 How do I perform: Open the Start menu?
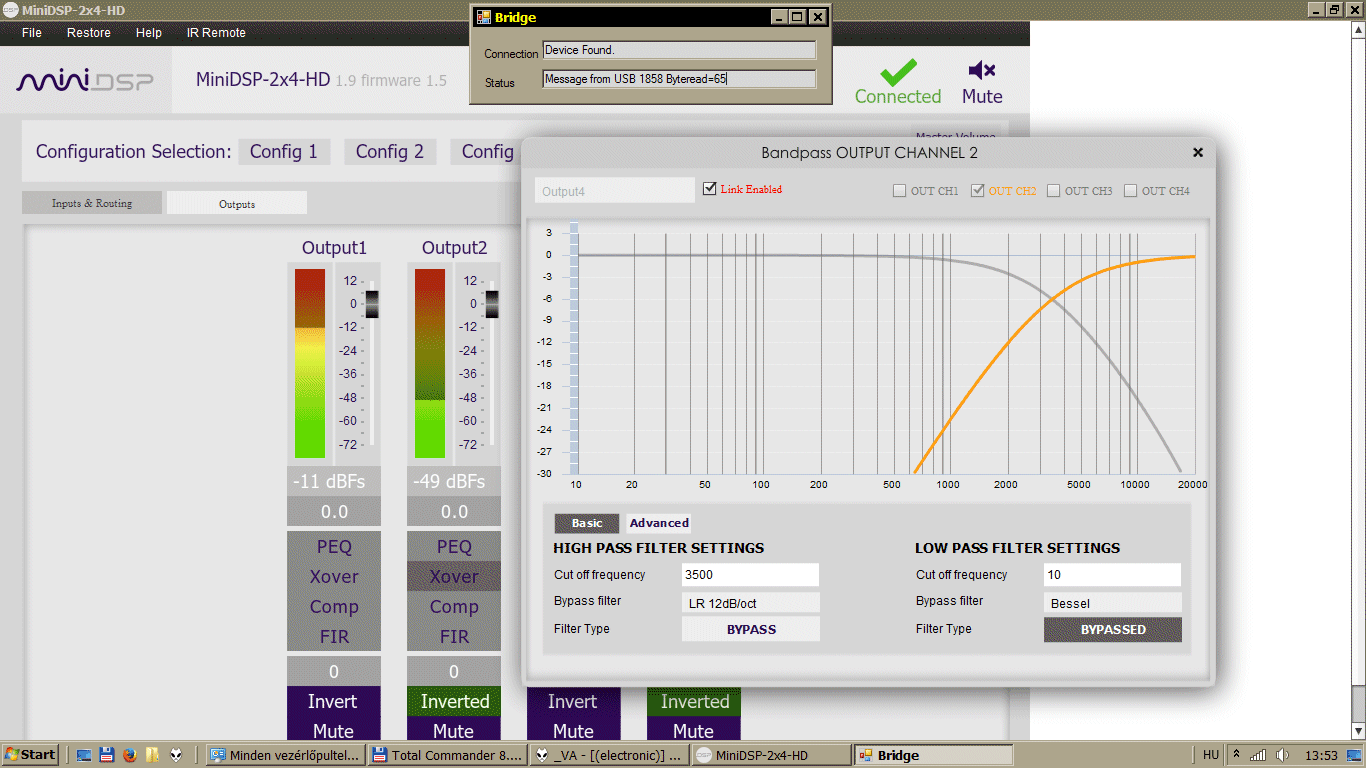pos(30,754)
